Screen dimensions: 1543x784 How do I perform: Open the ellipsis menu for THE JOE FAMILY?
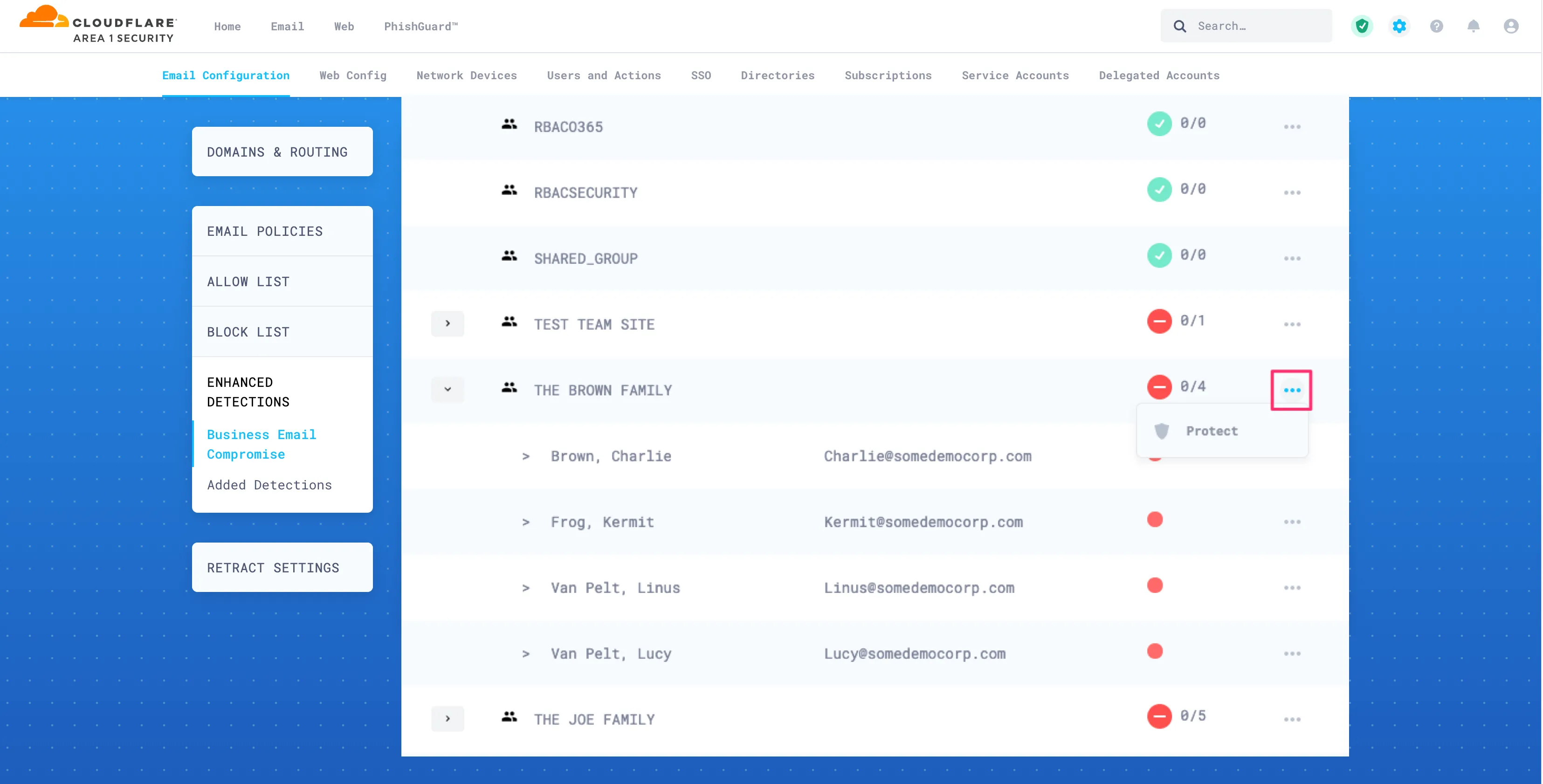(1293, 719)
